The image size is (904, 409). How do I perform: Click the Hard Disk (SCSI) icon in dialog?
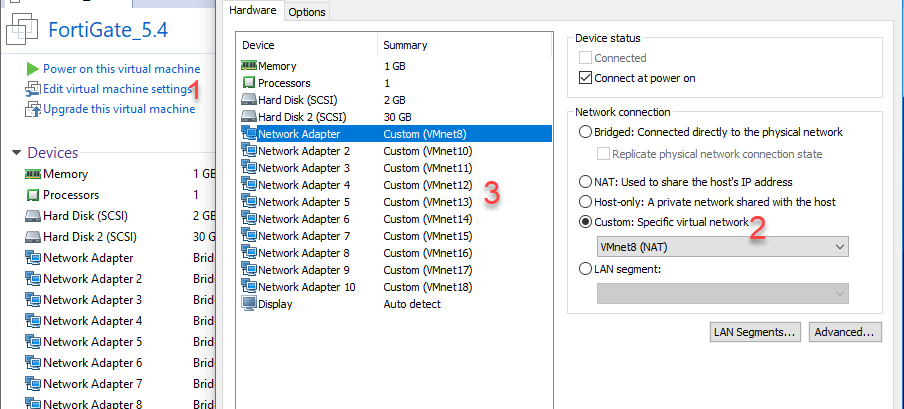pyautogui.click(x=248, y=100)
